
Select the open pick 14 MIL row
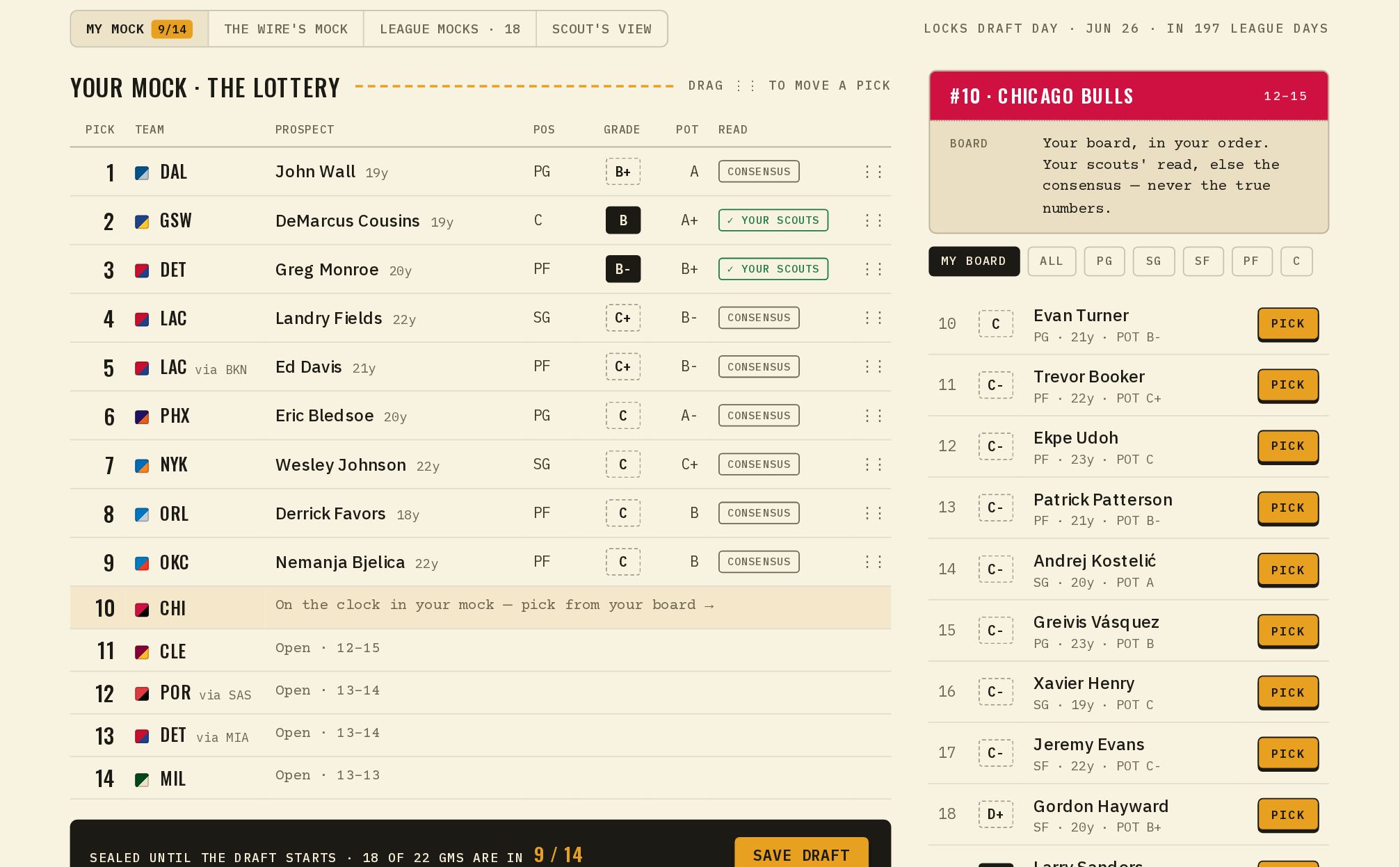pyautogui.click(x=481, y=777)
